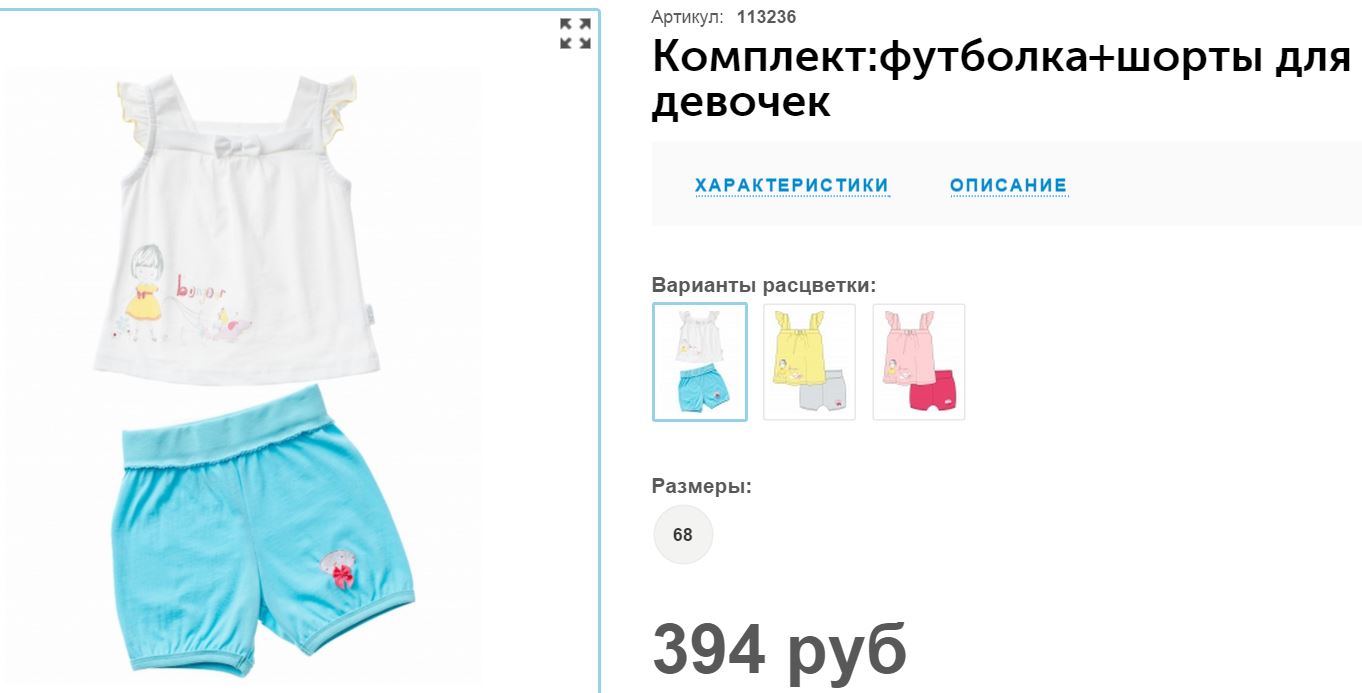Select white top with blue shorts variant
1362x693 pixels.
700,362
